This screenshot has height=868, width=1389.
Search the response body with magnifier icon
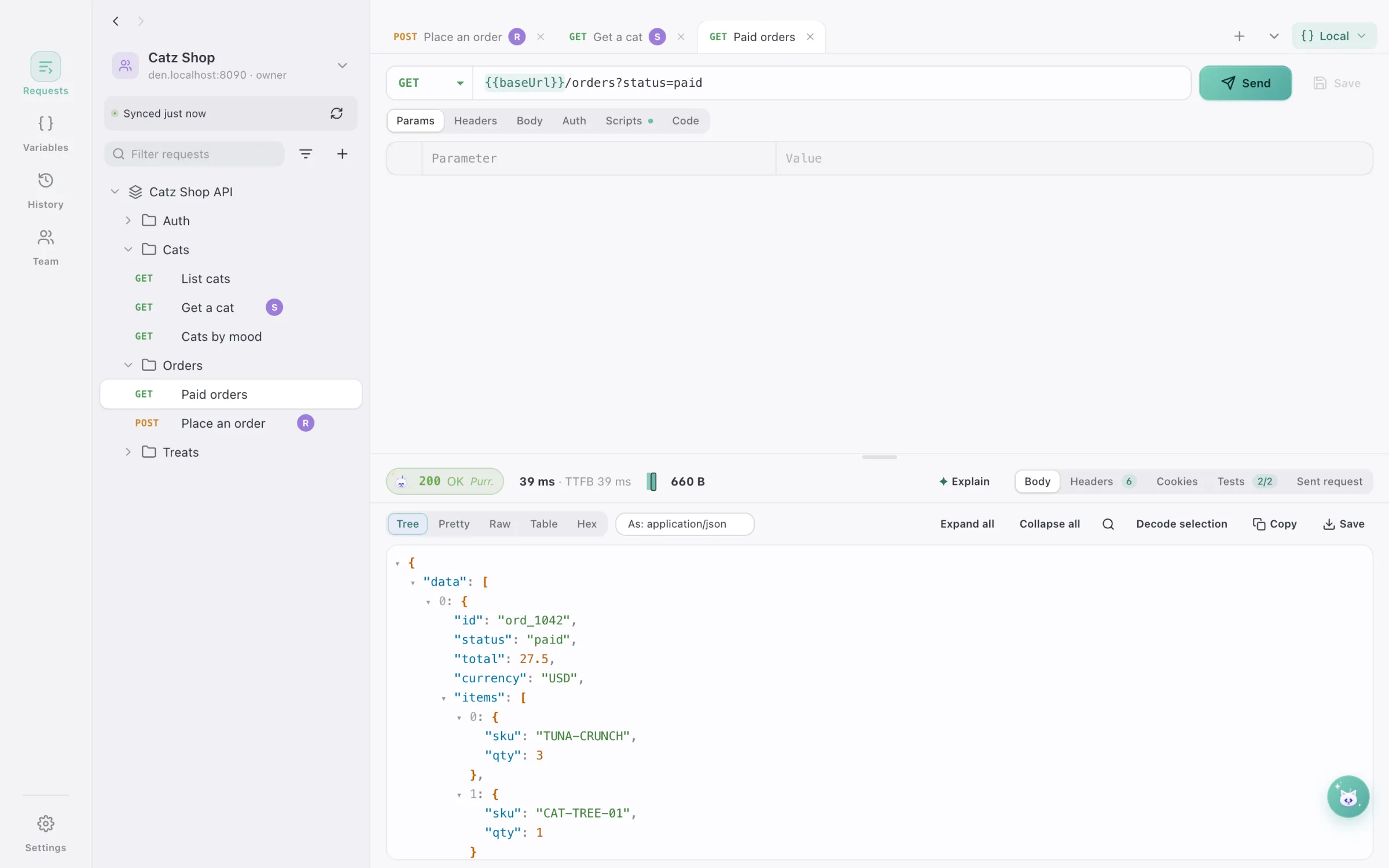click(1108, 524)
